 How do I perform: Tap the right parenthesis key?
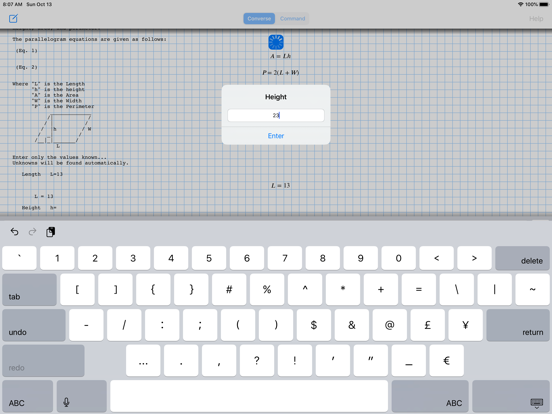tap(276, 325)
